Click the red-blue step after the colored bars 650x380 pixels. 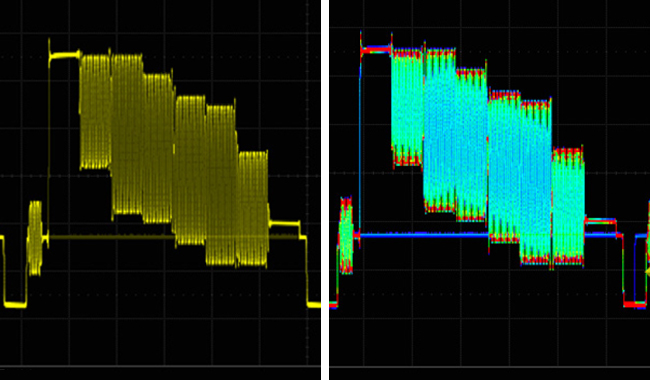pos(600,221)
